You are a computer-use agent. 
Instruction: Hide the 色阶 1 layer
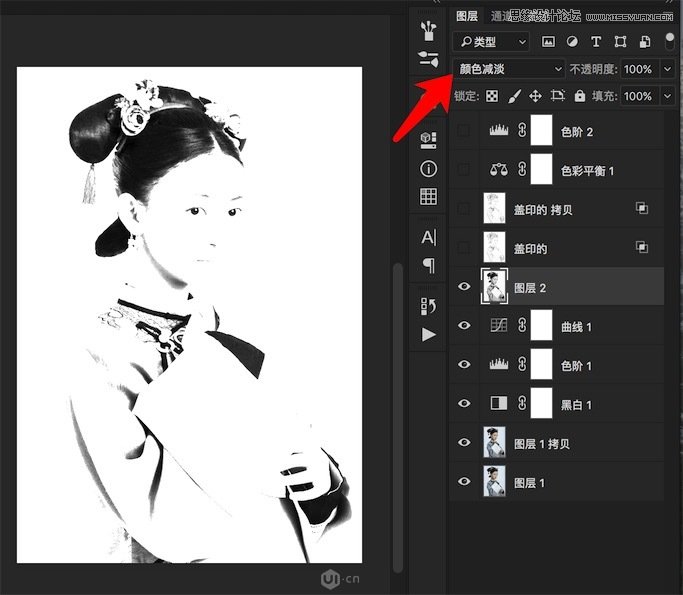[x=464, y=364]
